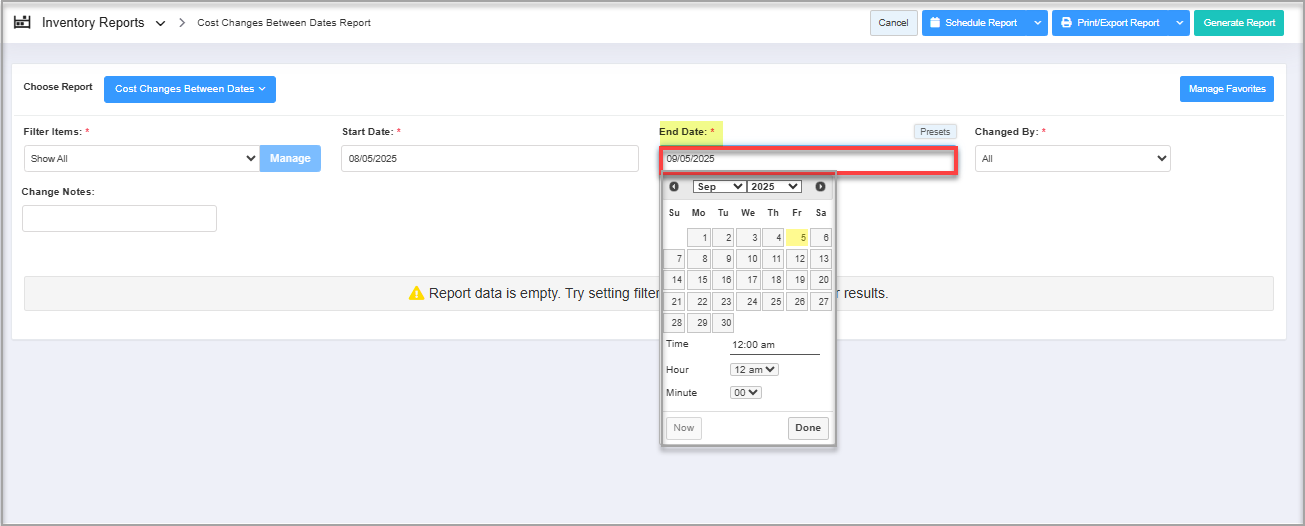Screen dimensions: 1305x526
Task: Go to previous month in calendar
Action: 674,187
